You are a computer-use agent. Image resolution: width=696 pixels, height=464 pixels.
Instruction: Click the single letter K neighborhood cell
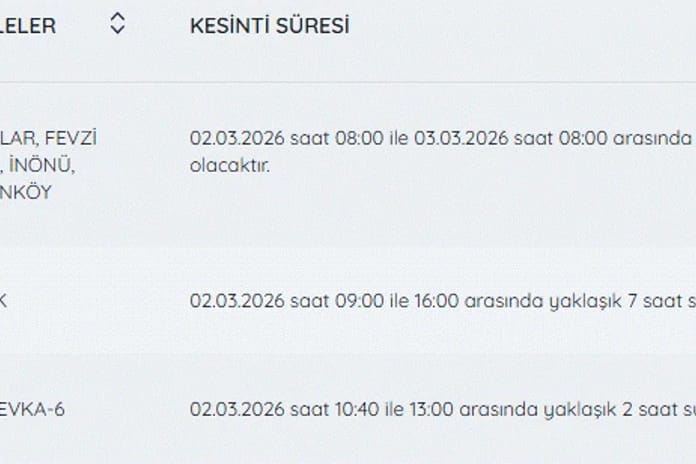pos(5,300)
